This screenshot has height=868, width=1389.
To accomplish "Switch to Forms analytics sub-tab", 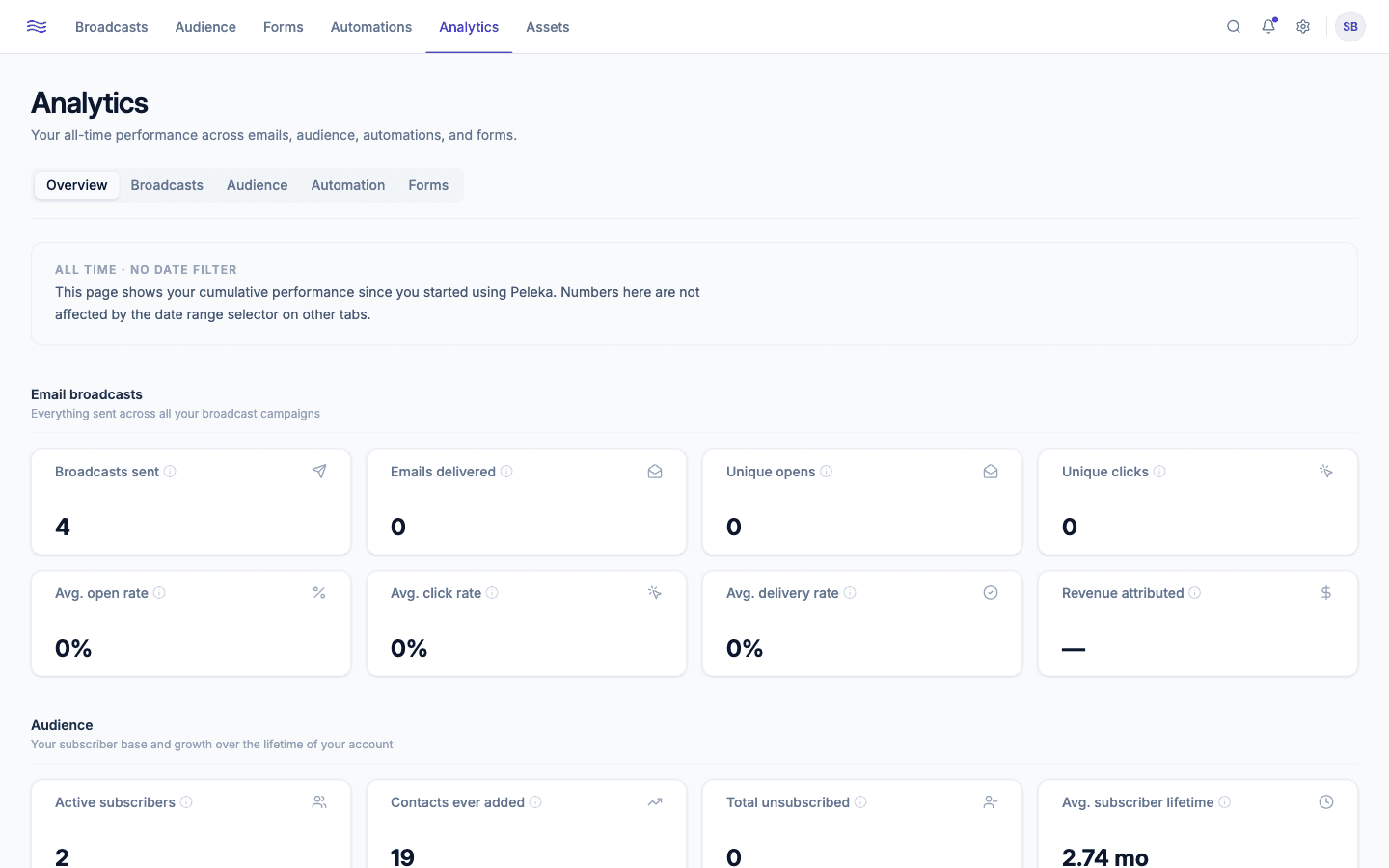I will [428, 185].
